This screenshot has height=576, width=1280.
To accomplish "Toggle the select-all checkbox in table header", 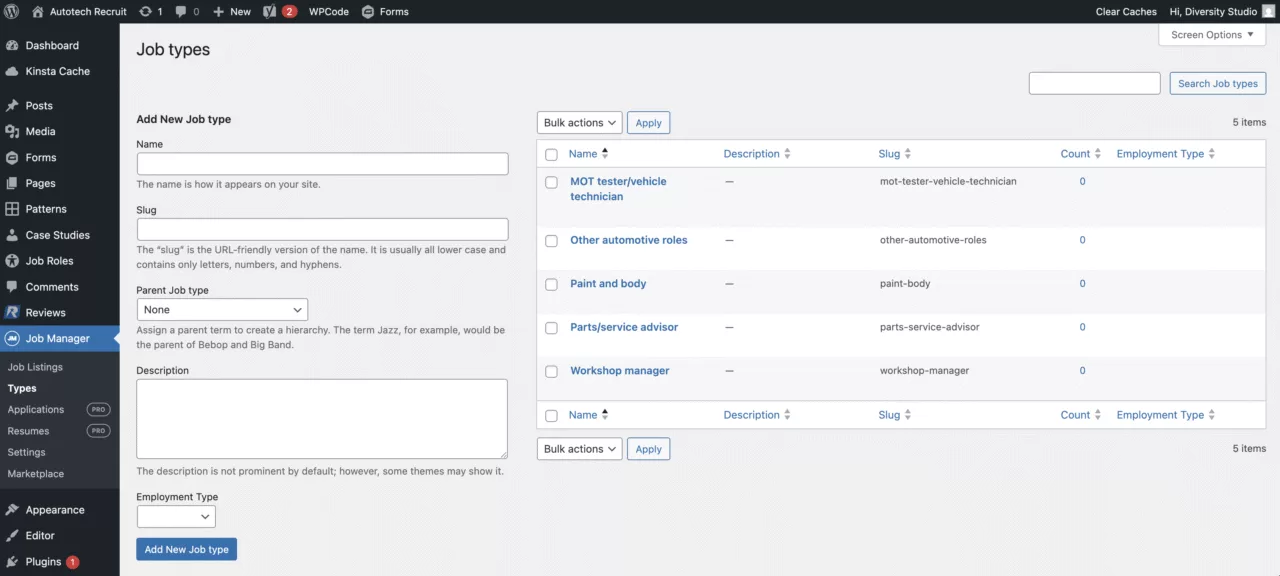I will (551, 155).
